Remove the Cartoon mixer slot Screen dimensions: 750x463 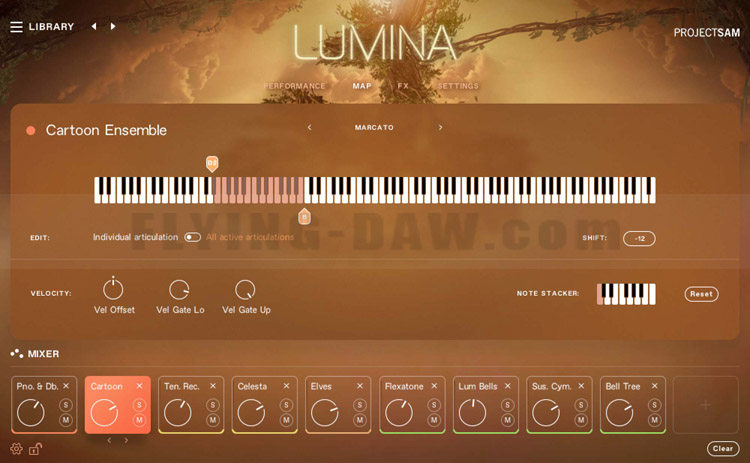[139, 386]
